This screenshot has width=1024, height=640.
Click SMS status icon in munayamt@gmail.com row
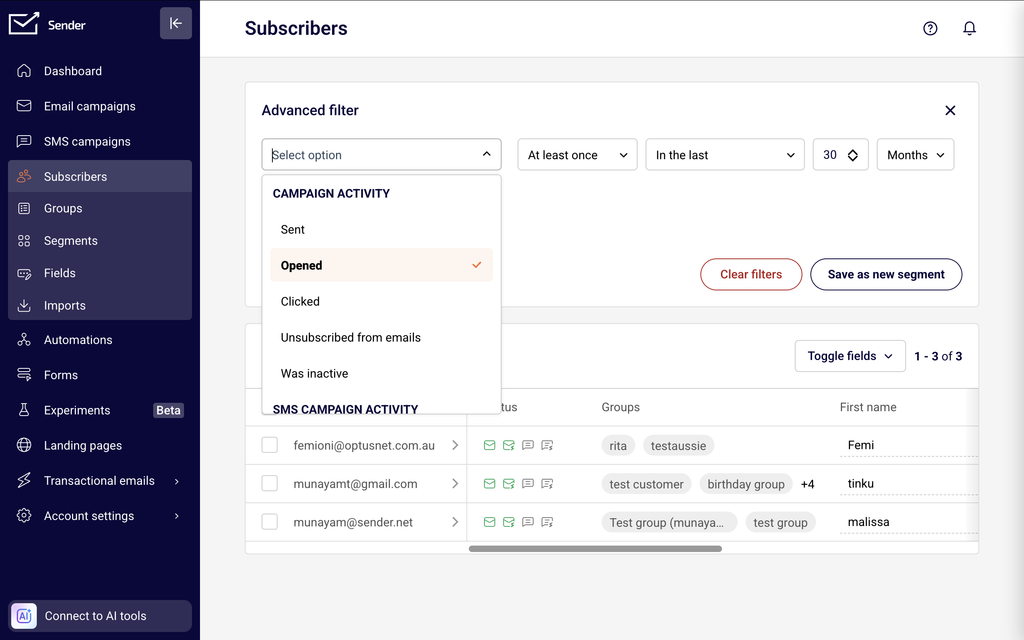pyautogui.click(x=528, y=484)
